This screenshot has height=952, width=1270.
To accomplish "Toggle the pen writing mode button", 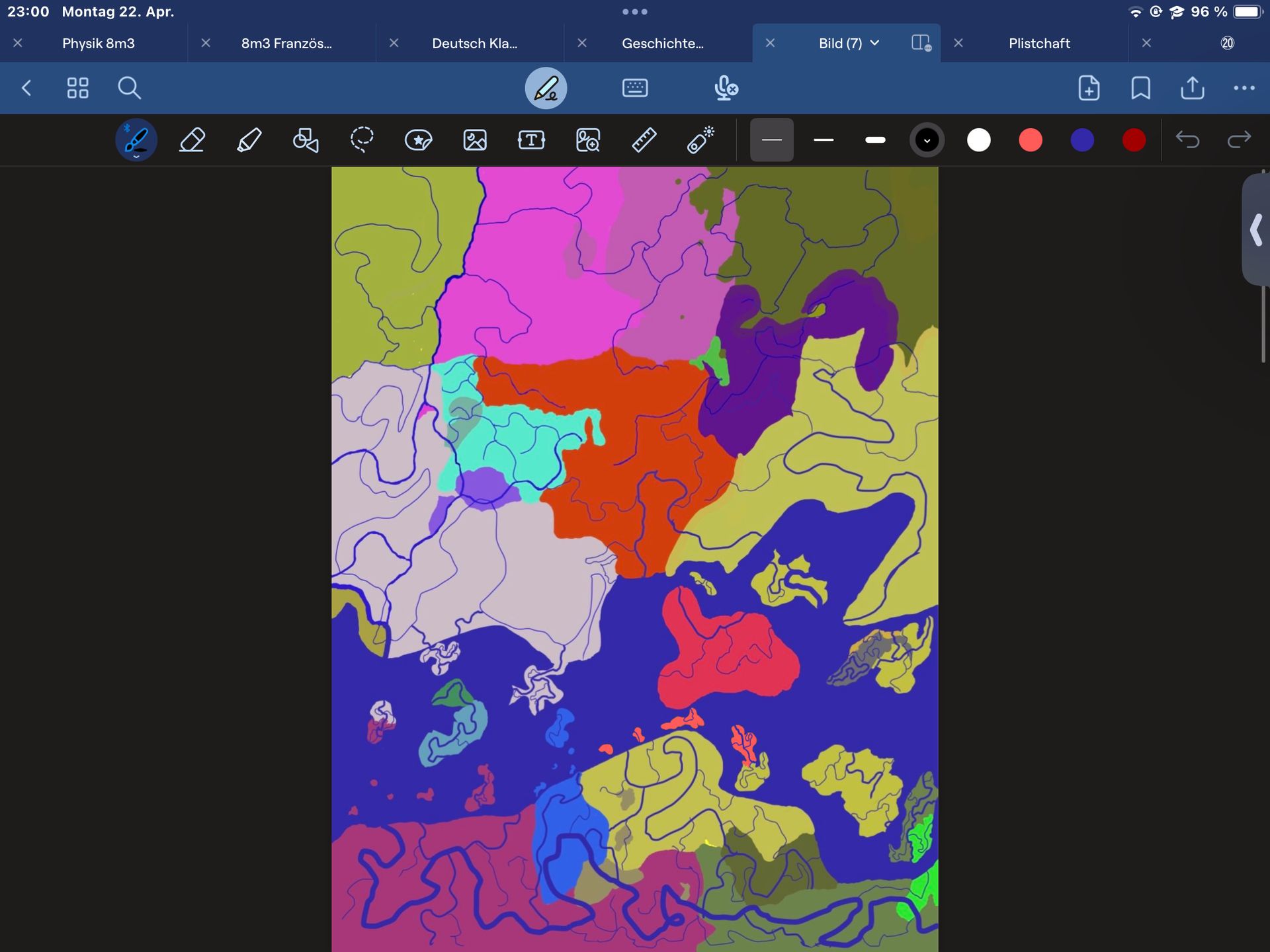I will [546, 88].
